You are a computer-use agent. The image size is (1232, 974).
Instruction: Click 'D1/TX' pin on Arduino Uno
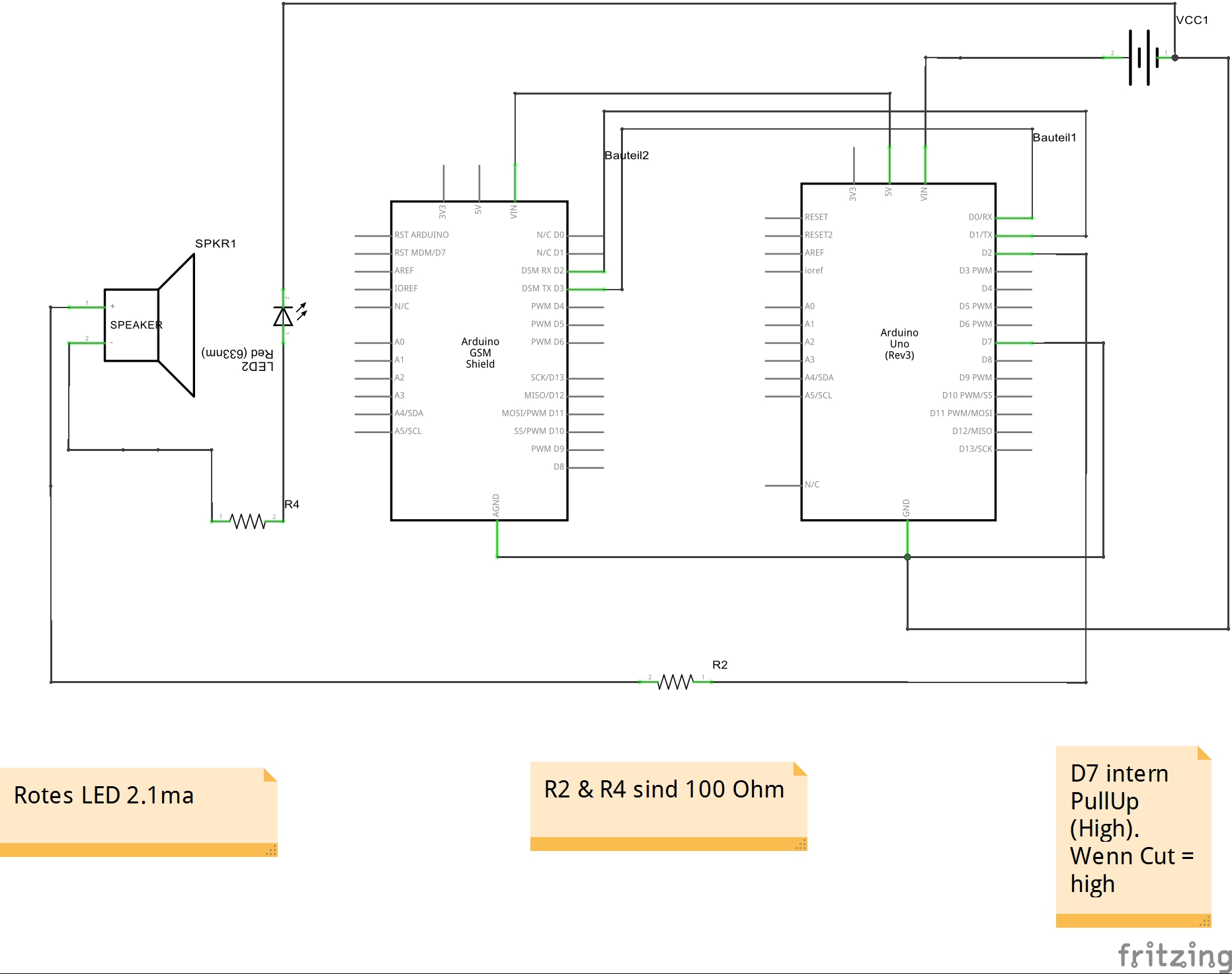[x=981, y=235]
